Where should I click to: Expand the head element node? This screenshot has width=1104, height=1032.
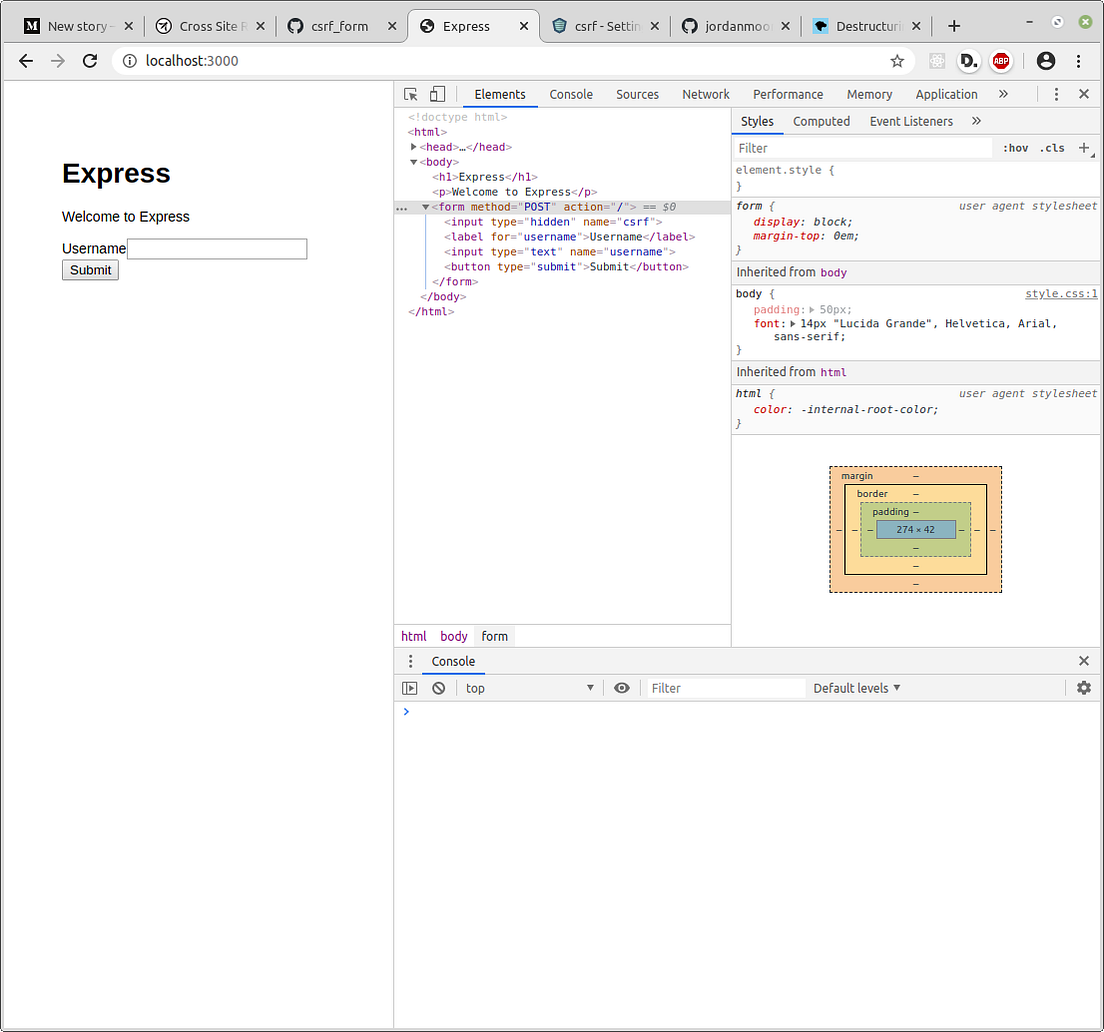click(414, 147)
